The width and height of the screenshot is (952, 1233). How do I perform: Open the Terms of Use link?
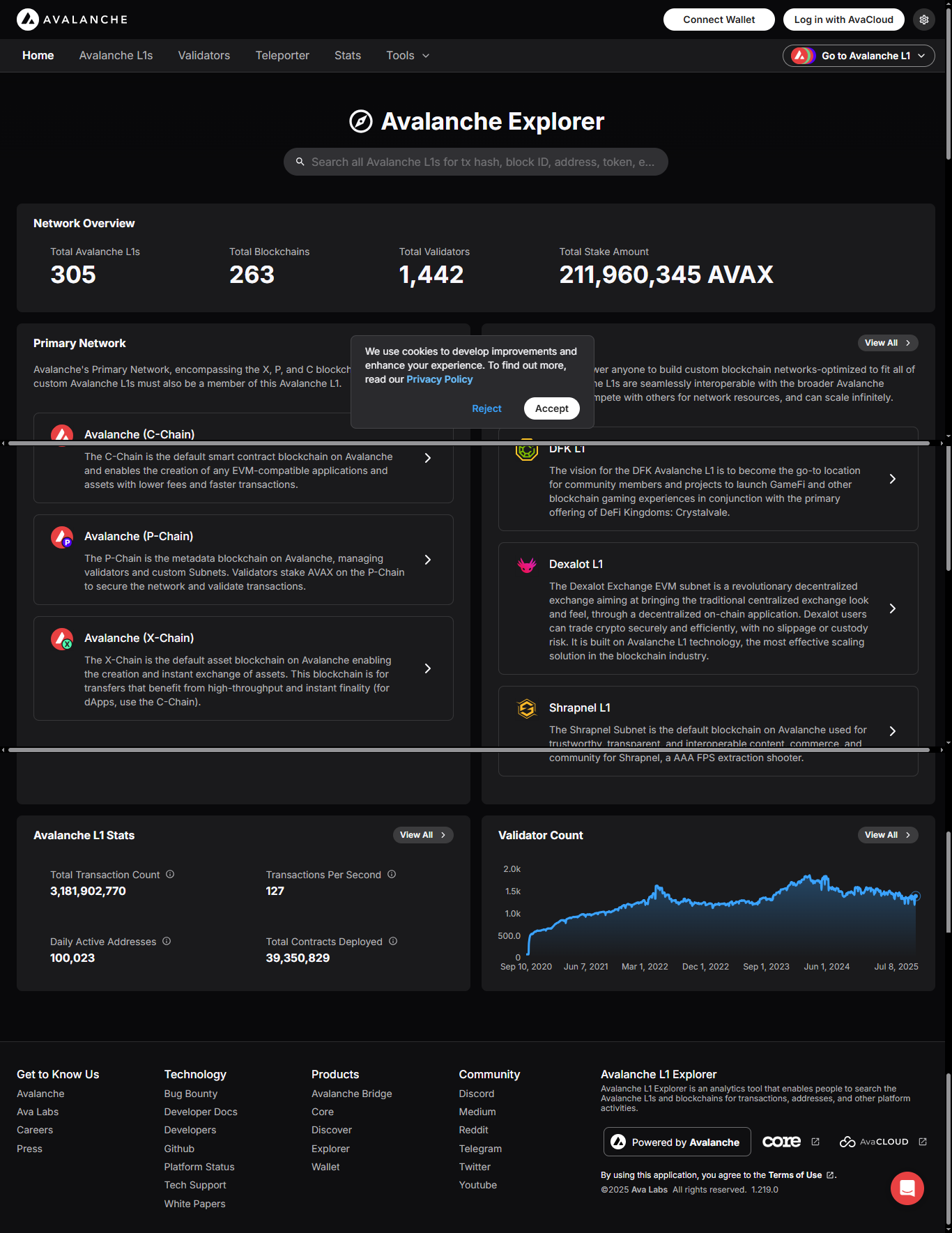point(795,1175)
